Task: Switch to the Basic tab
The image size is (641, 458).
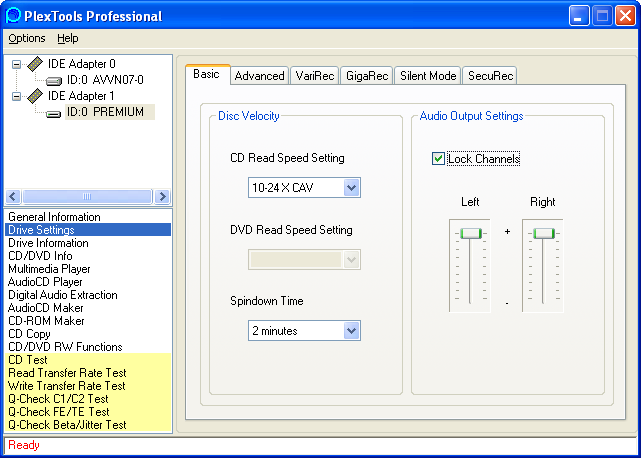Action: point(207,74)
